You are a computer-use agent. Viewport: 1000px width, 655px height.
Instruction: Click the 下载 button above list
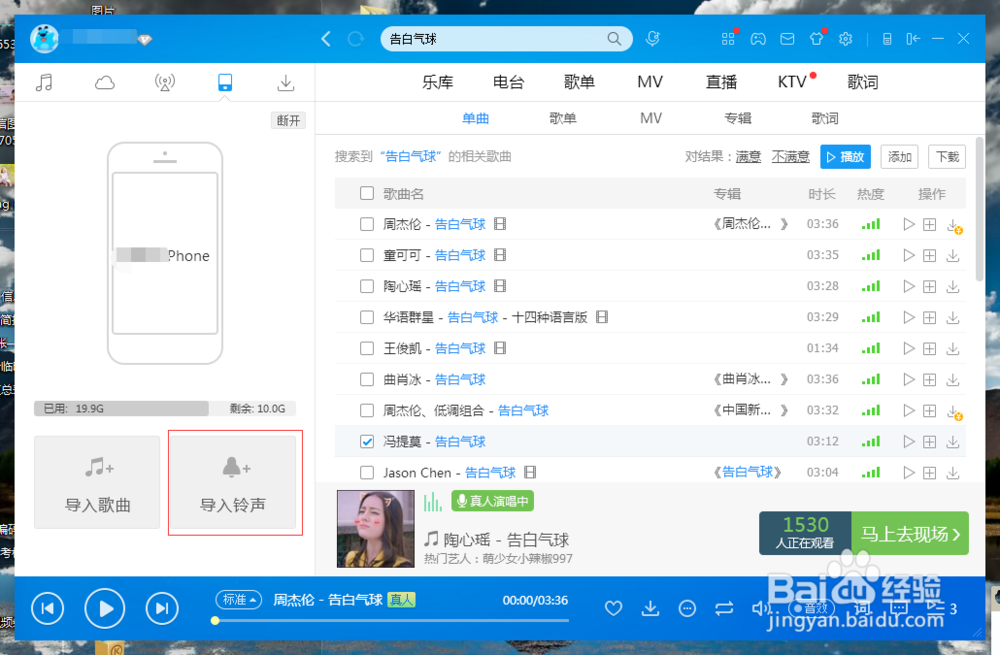tap(947, 157)
